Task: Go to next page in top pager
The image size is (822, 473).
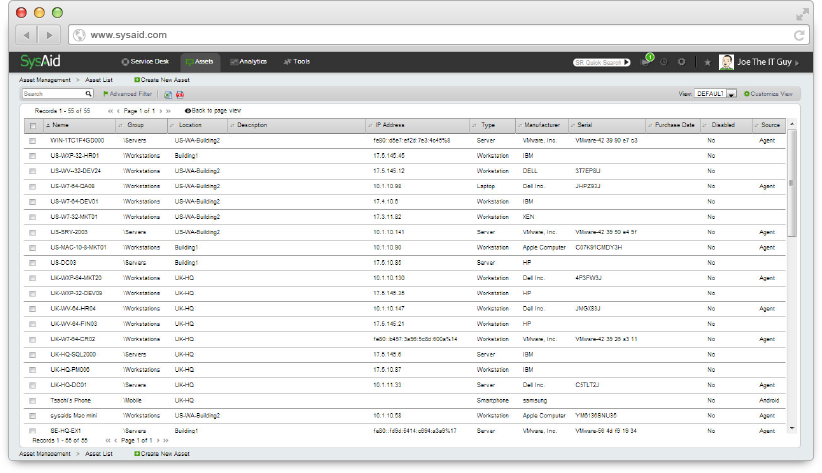Action: tap(160, 111)
